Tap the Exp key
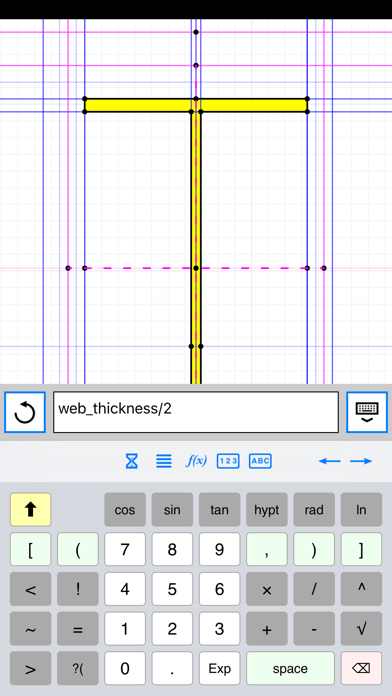This screenshot has width=392, height=696. click(219, 668)
